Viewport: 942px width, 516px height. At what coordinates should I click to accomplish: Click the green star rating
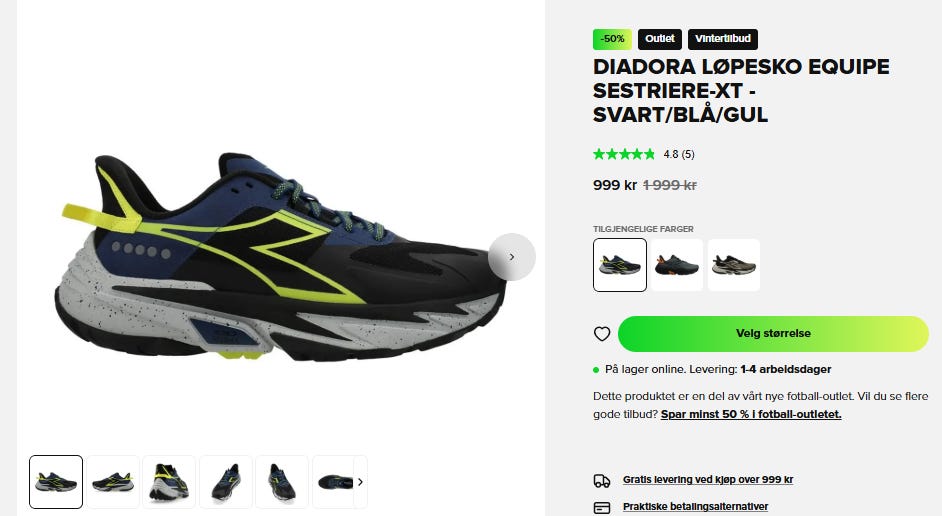point(624,154)
